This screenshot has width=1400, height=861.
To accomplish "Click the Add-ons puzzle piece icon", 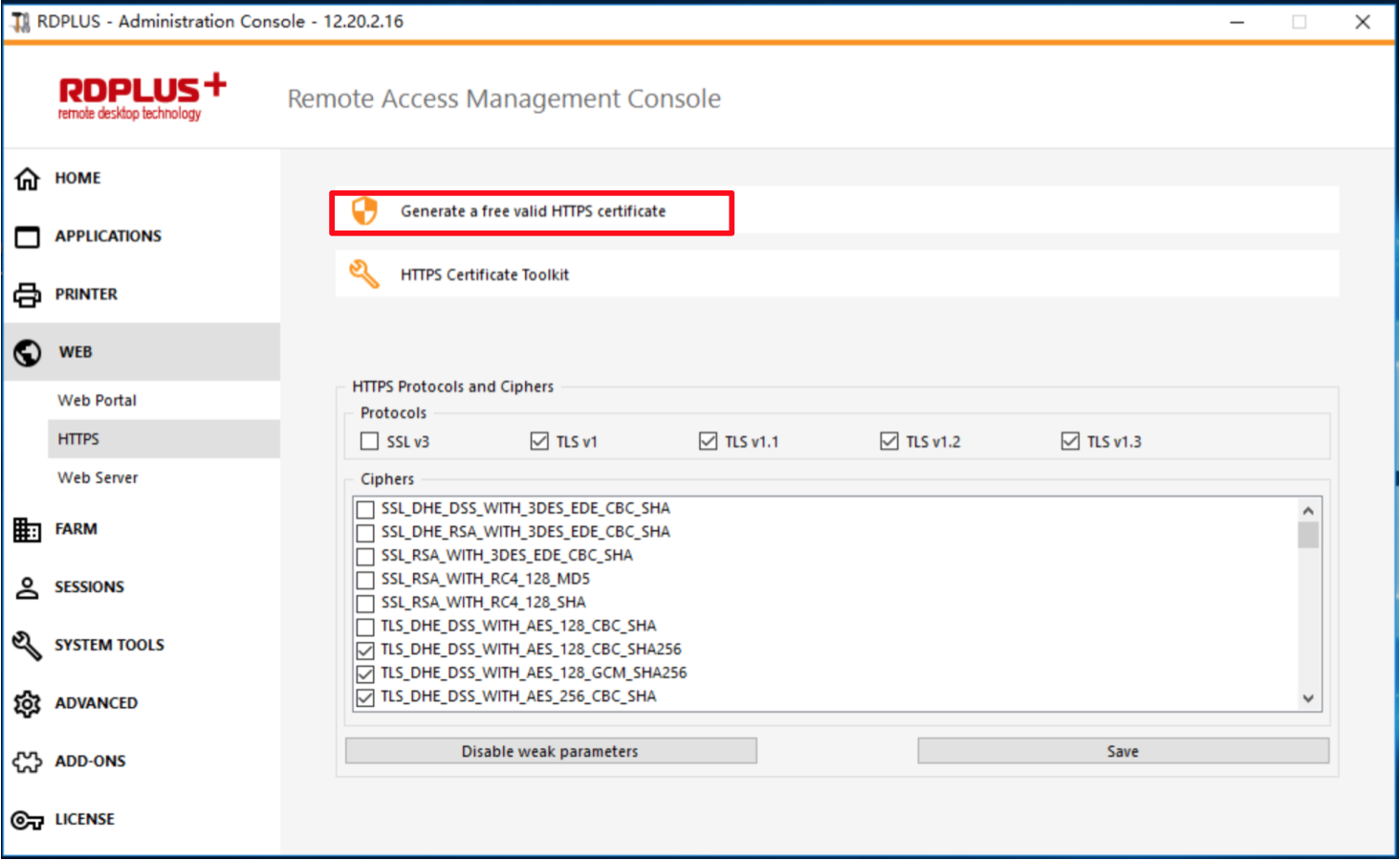I will pos(28,762).
